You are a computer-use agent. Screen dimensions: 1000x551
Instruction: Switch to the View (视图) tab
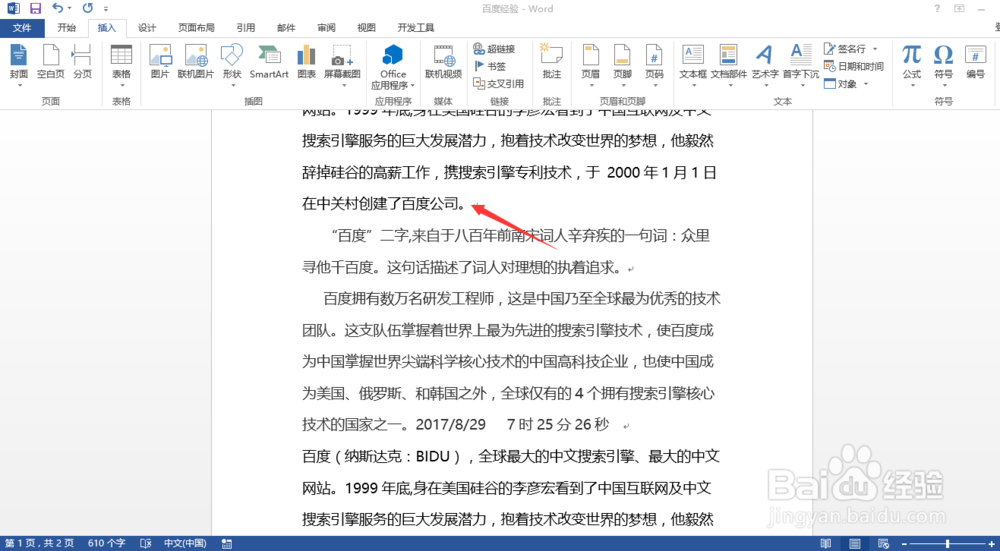[x=367, y=27]
